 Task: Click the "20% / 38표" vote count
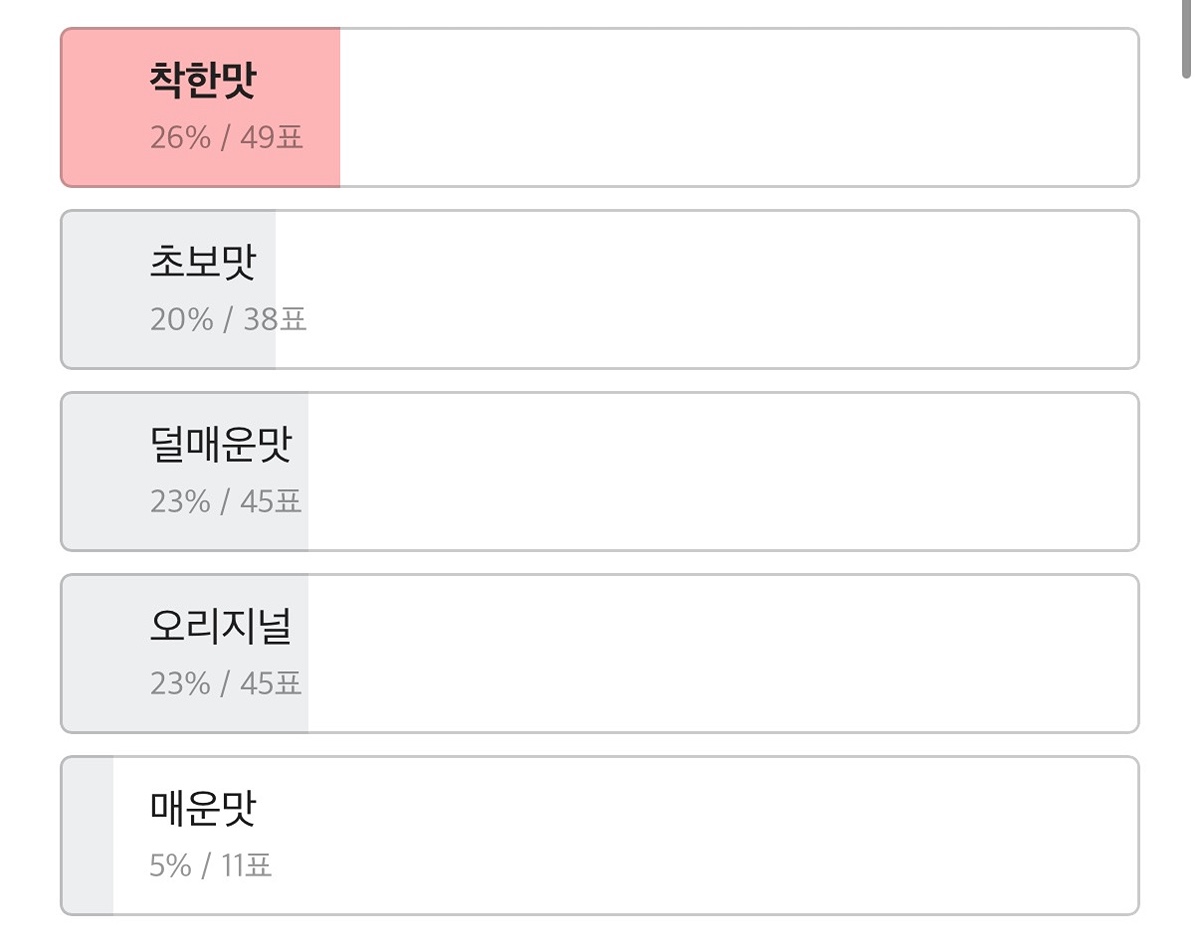[228, 320]
